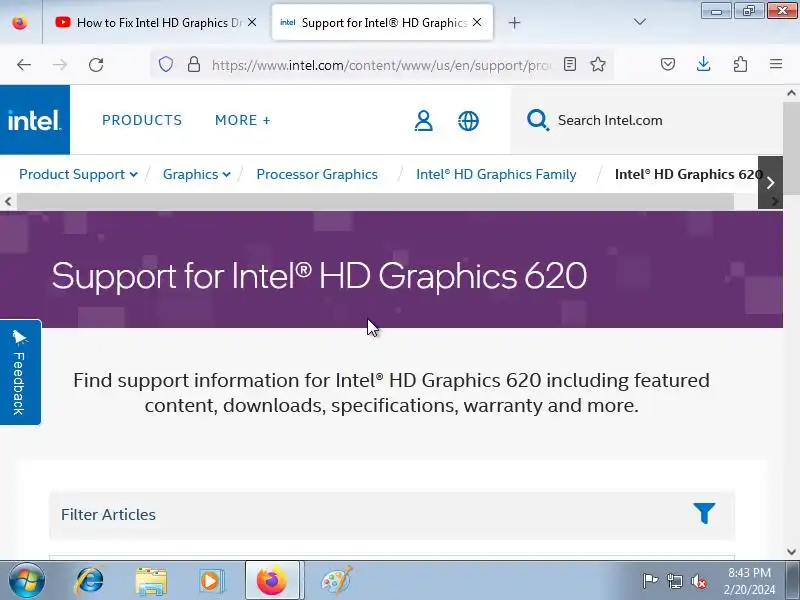Open the user account sign-in icon
Viewport: 800px width, 600px height.
click(x=423, y=121)
